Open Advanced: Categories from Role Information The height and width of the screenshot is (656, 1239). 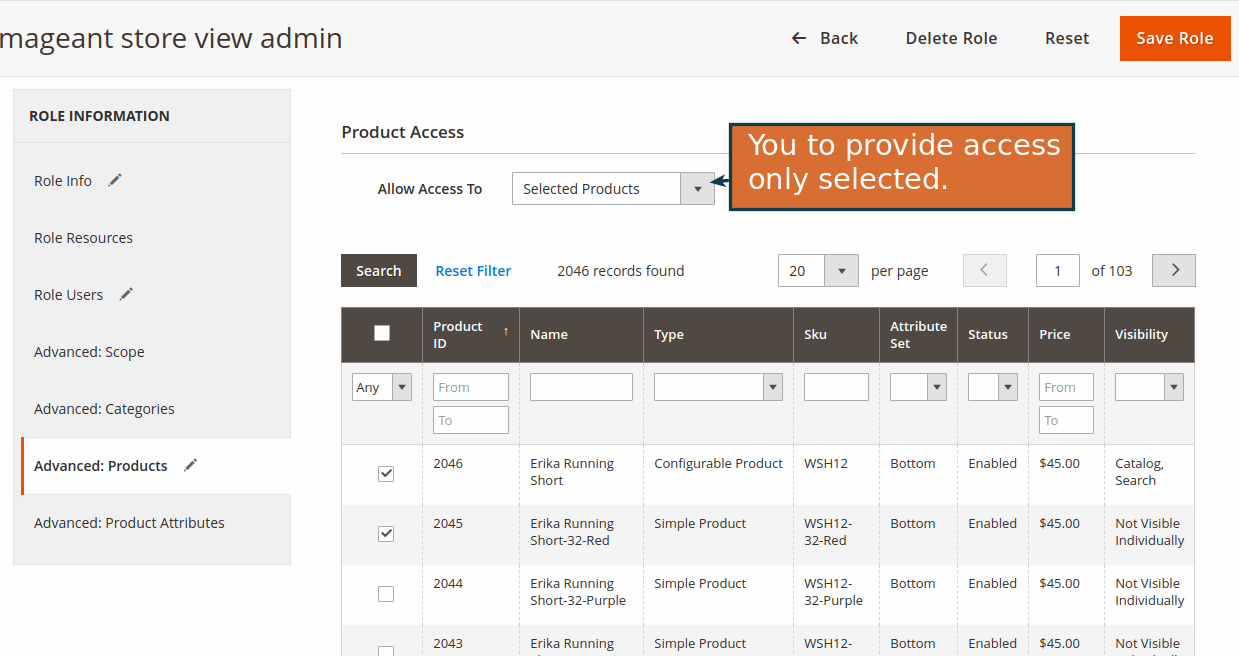point(104,408)
